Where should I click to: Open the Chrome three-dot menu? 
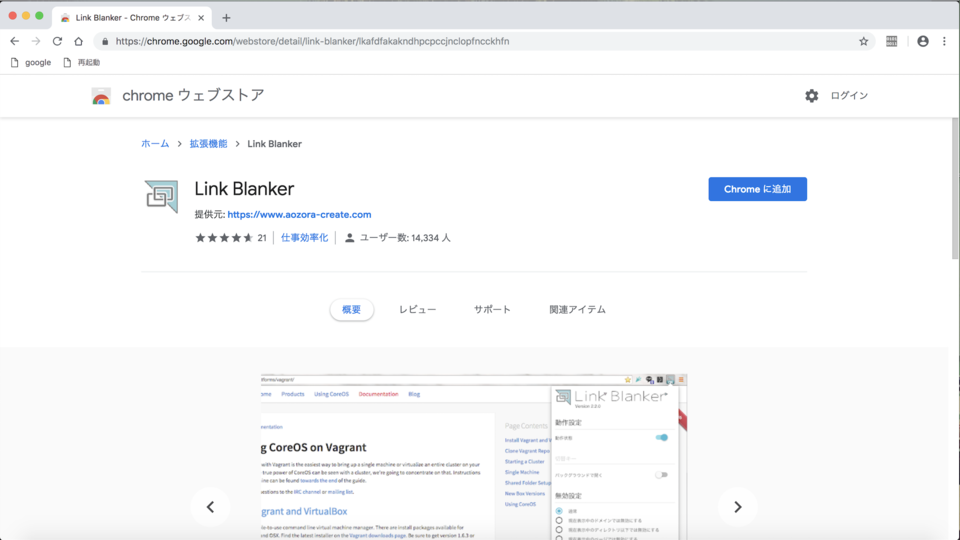[x=944, y=41]
